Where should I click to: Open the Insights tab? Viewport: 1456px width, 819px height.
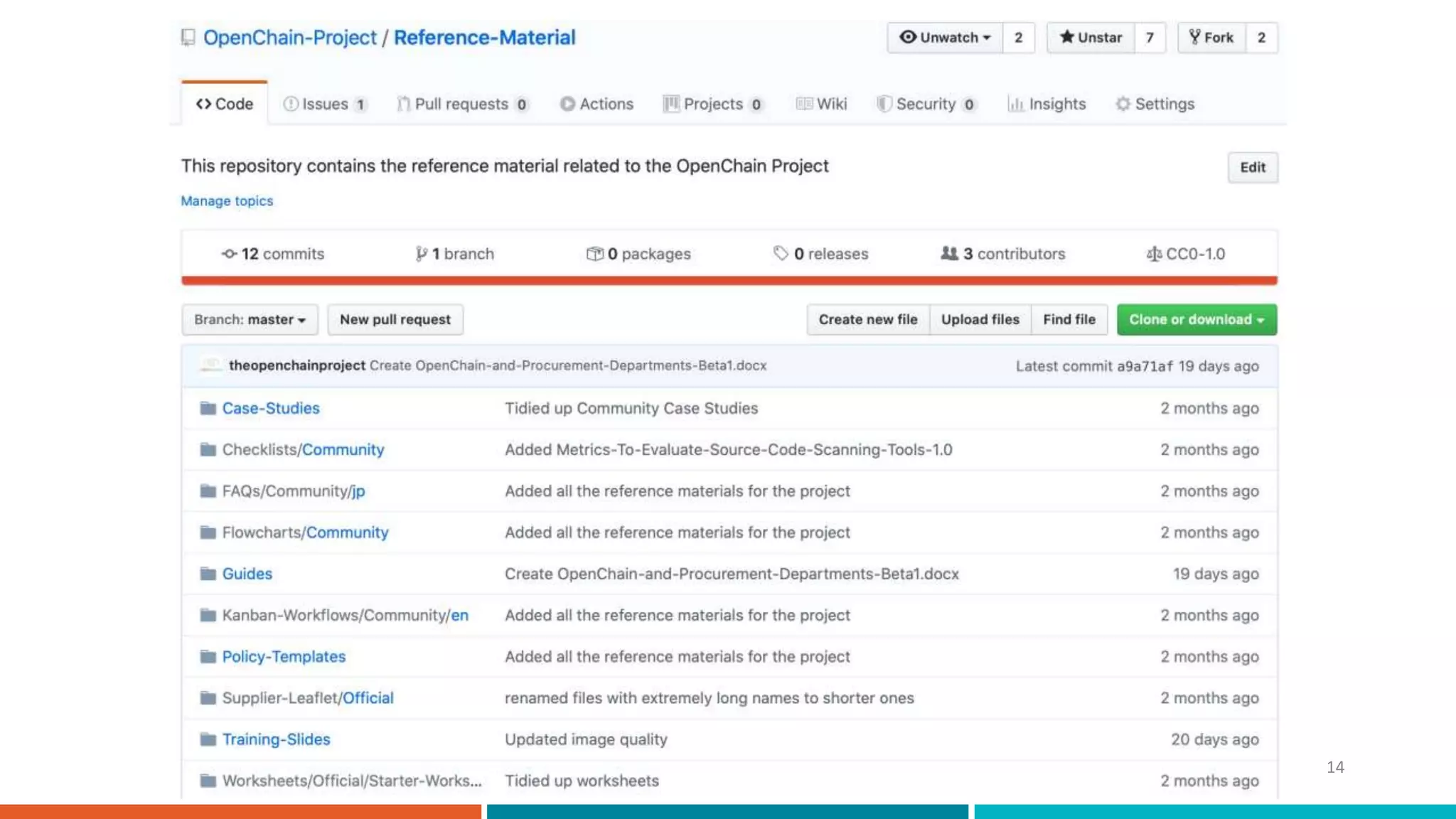pos(1046,104)
